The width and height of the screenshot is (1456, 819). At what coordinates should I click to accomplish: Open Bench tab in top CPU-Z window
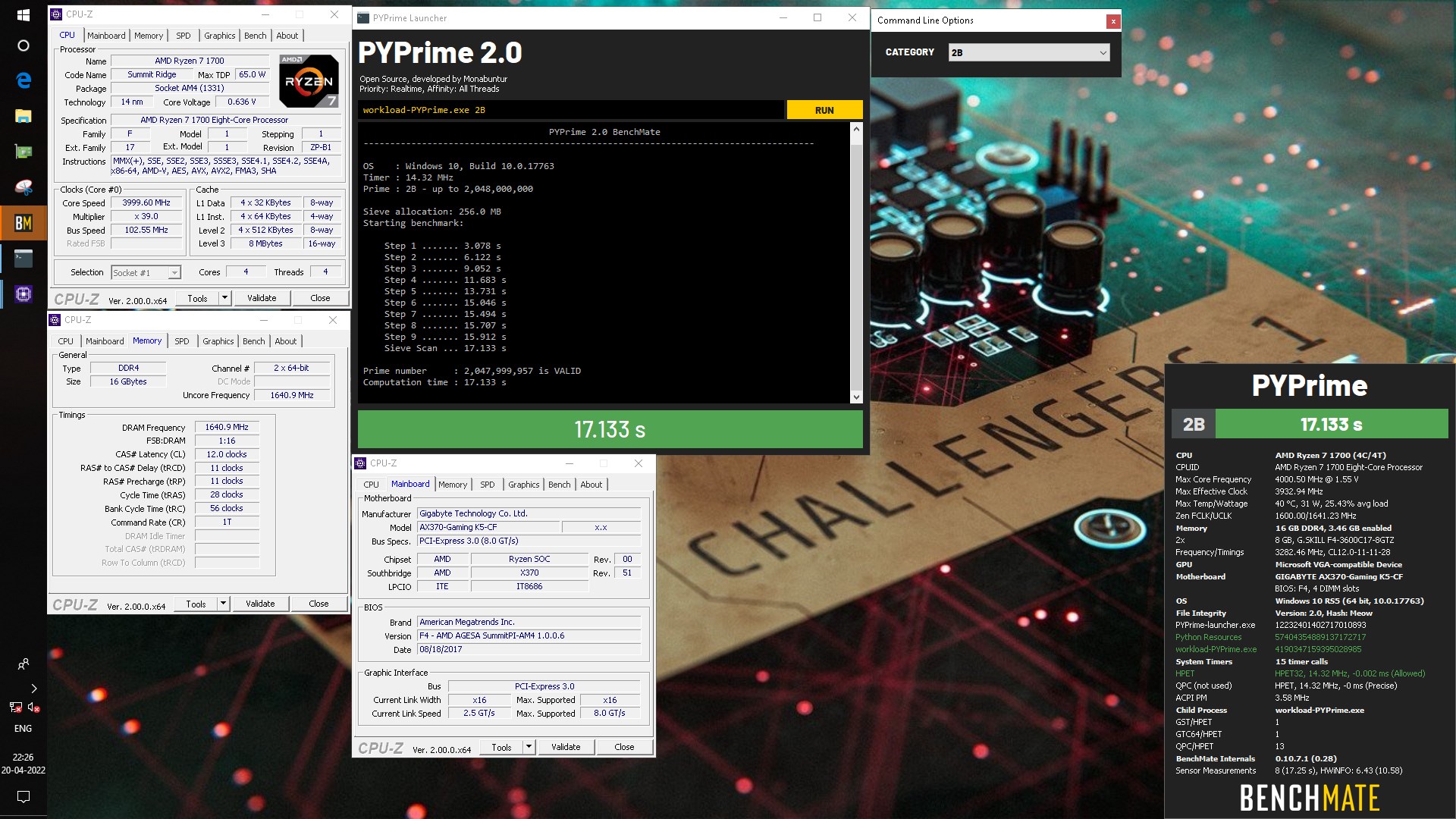click(256, 36)
